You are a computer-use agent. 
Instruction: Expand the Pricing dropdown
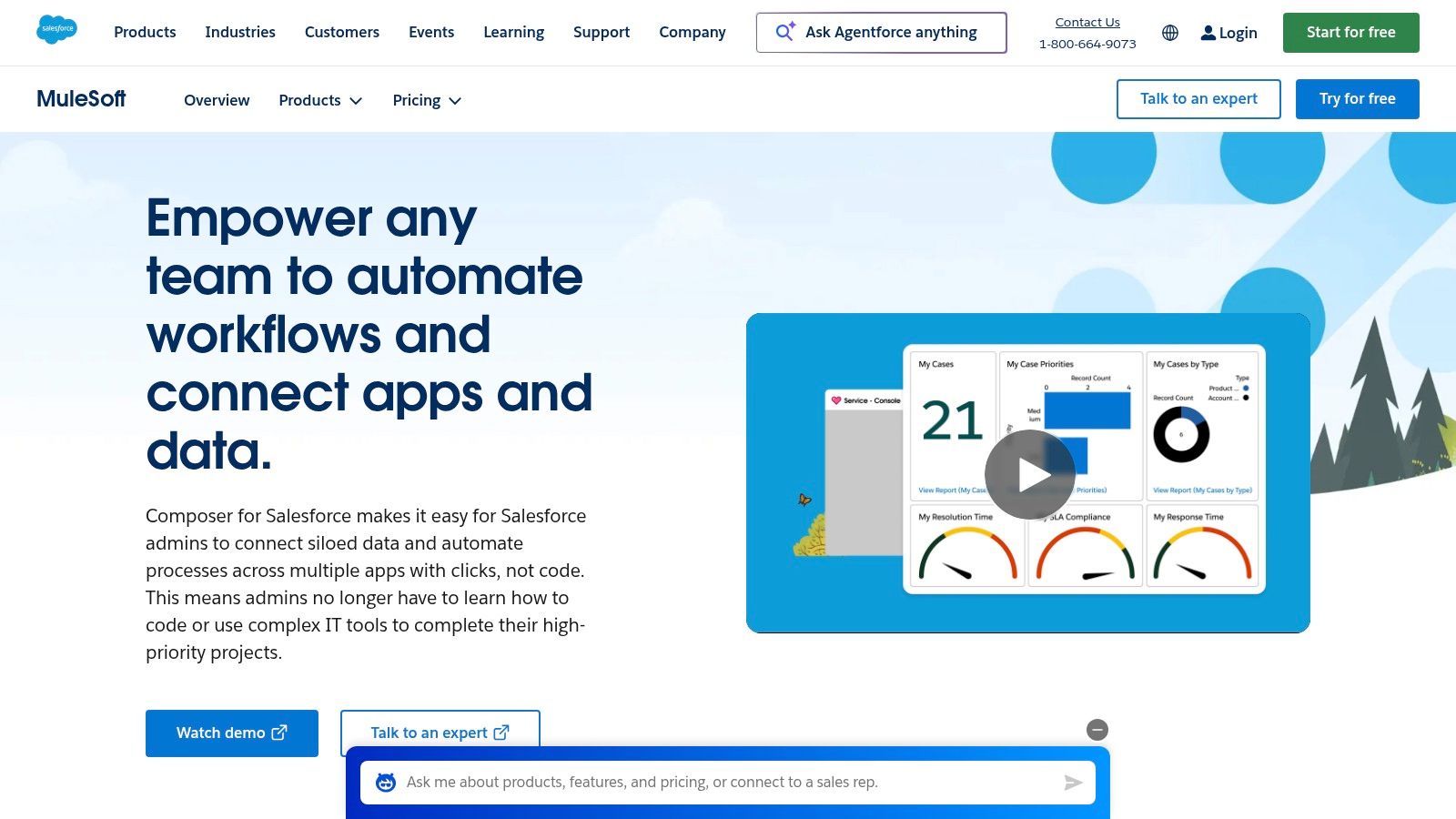pos(427,100)
